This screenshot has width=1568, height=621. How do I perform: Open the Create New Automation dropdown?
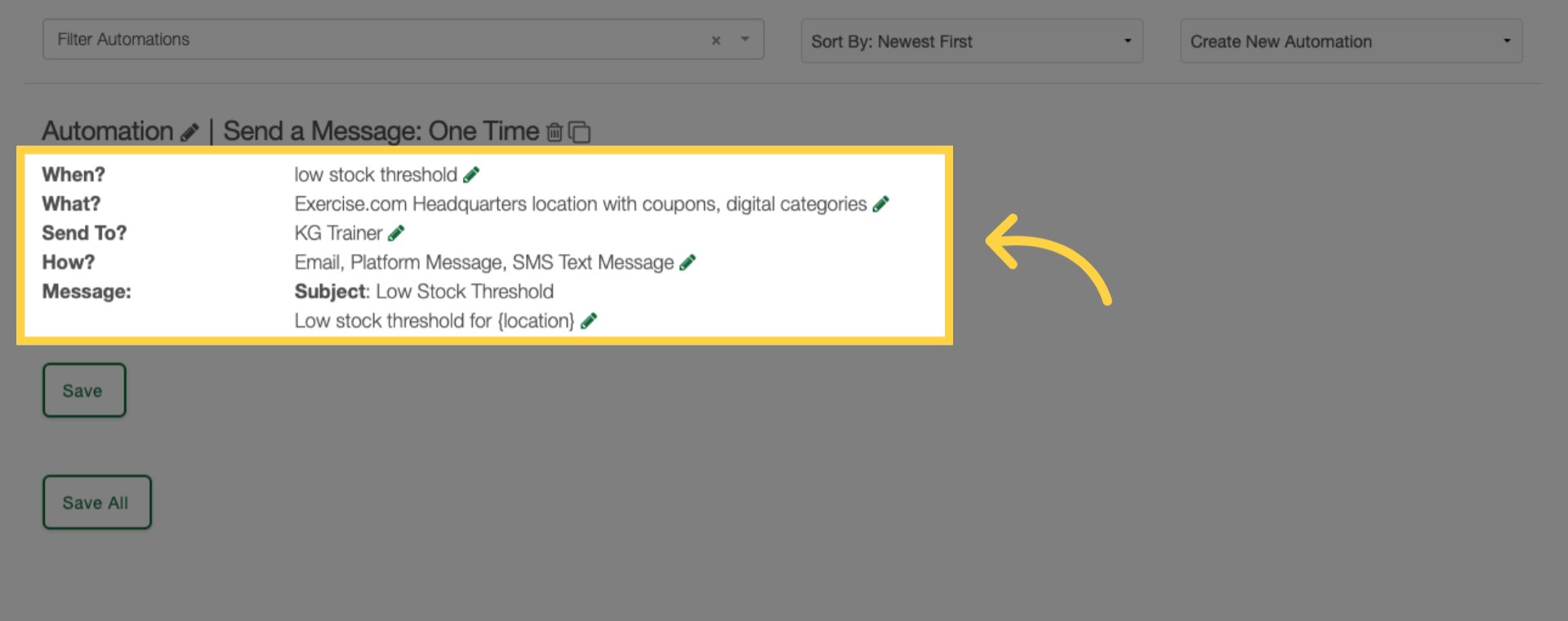pyautogui.click(x=1352, y=41)
